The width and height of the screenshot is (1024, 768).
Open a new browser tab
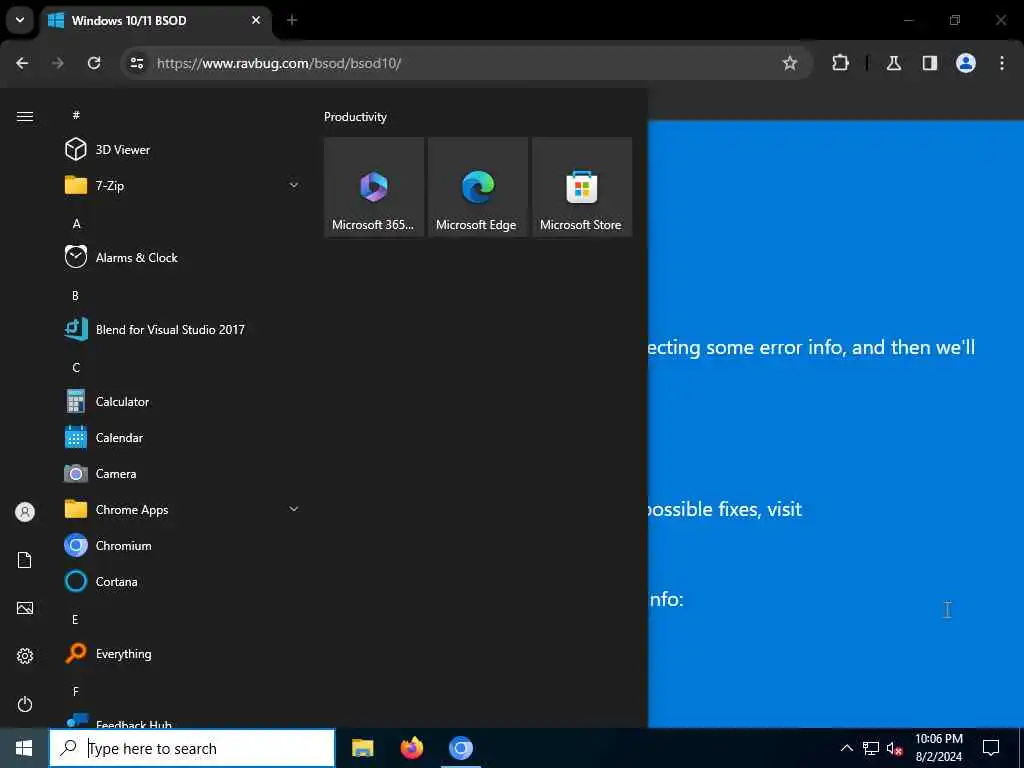click(292, 21)
